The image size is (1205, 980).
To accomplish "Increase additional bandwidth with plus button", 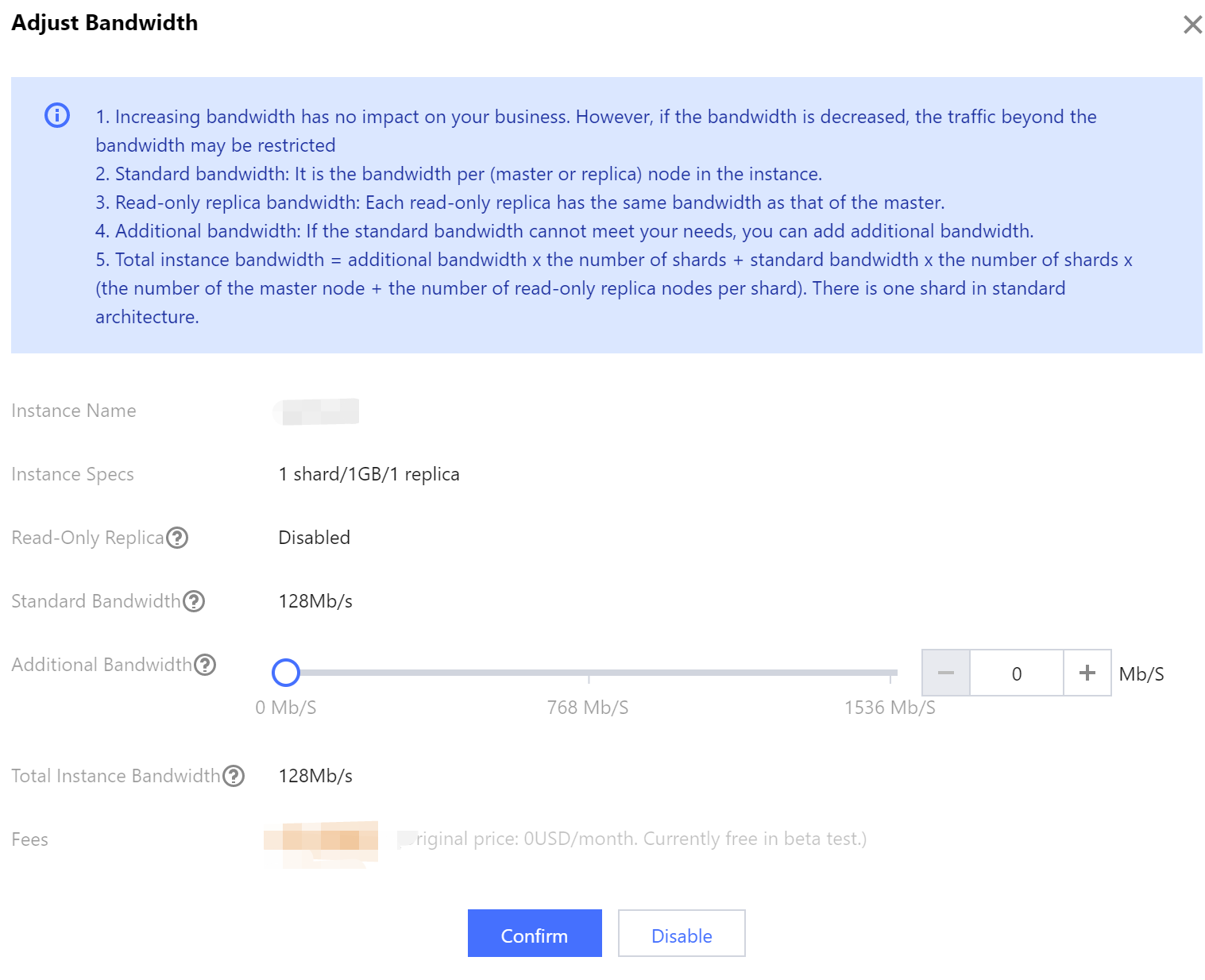I will (1087, 673).
